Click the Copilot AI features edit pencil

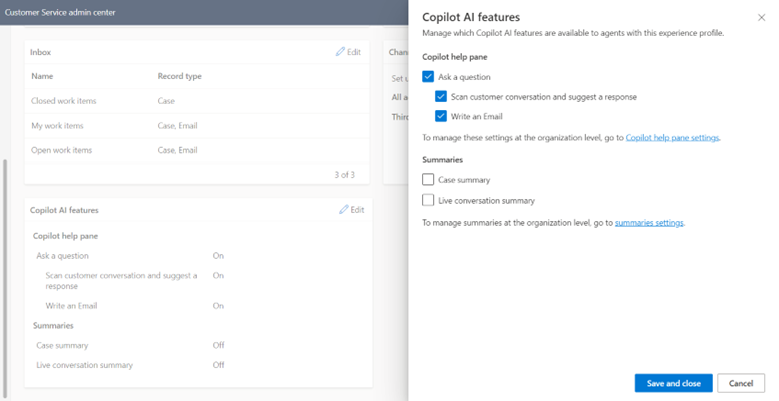[x=345, y=210]
